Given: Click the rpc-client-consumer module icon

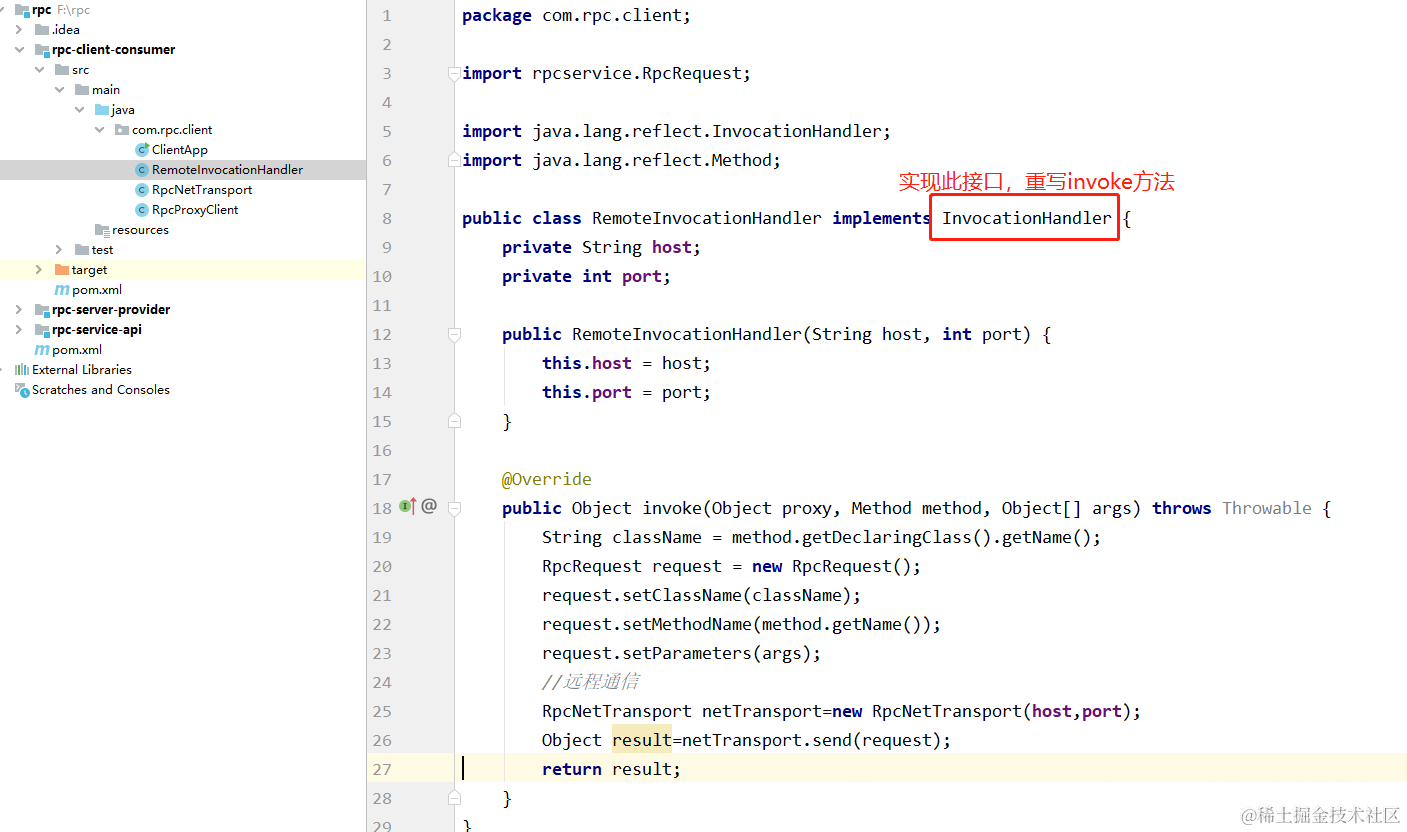Looking at the screenshot, I should tap(42, 50).
